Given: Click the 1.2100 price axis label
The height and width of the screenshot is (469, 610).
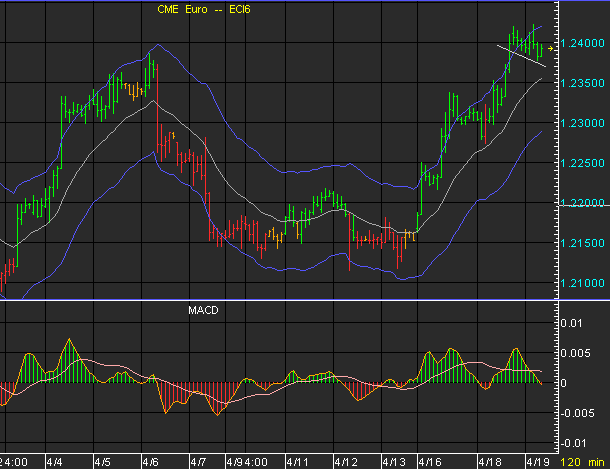Looking at the screenshot, I should [582, 284].
